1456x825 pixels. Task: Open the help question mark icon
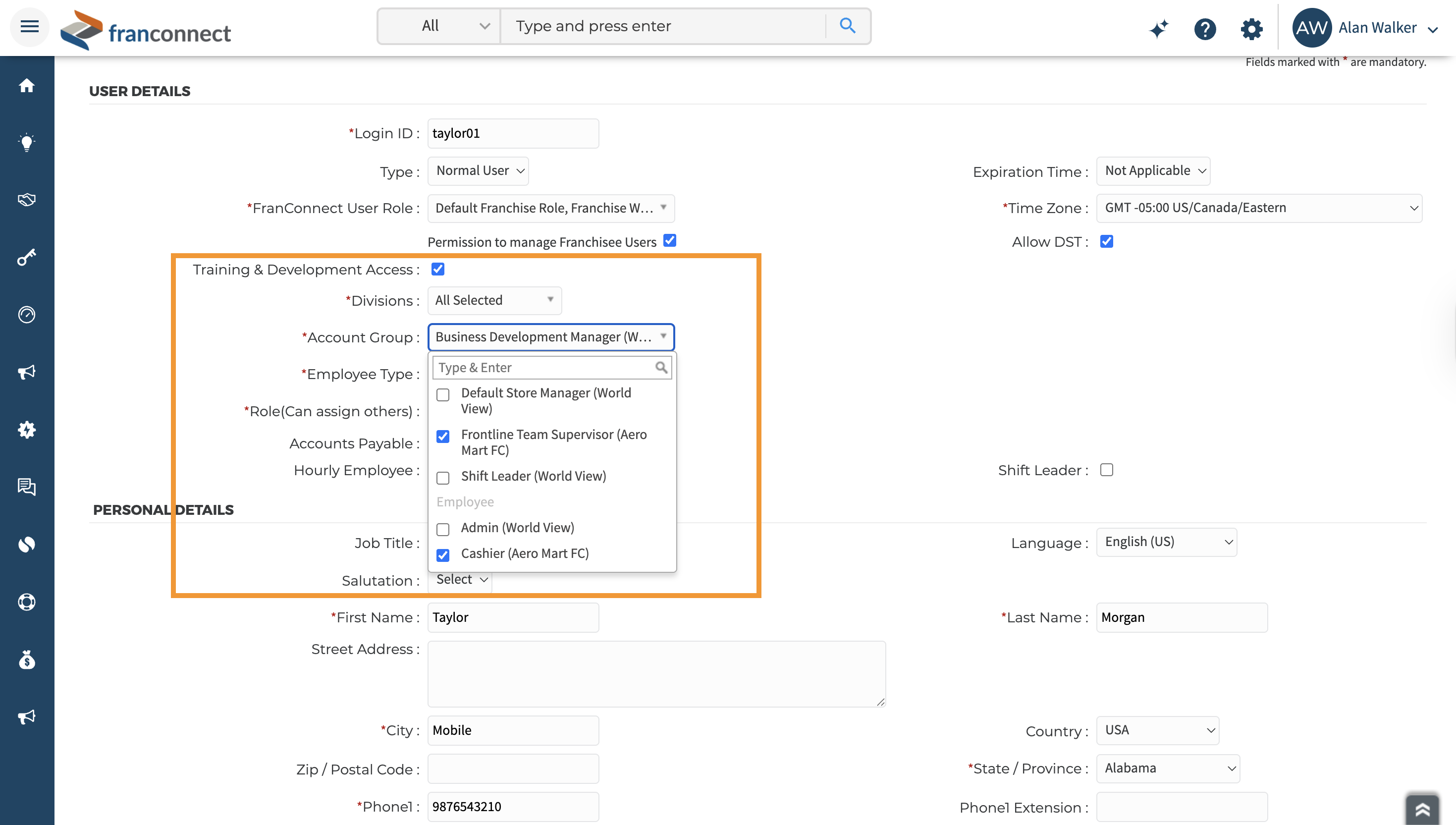click(1204, 28)
